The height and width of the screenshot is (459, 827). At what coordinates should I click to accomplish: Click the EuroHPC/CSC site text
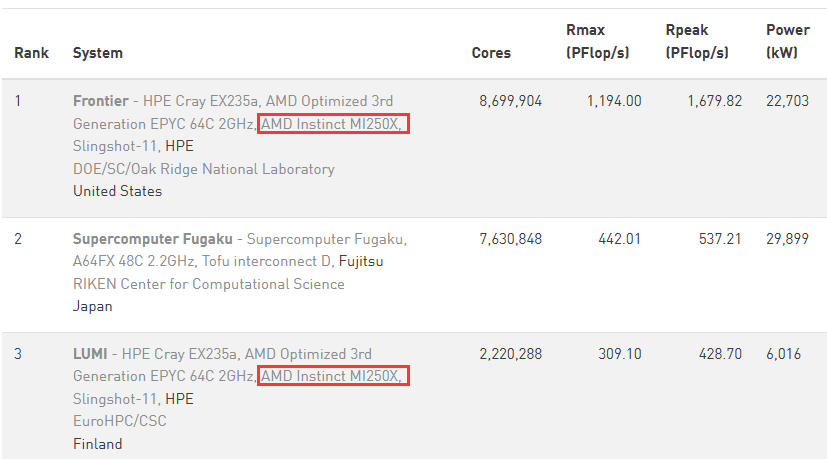point(120,421)
